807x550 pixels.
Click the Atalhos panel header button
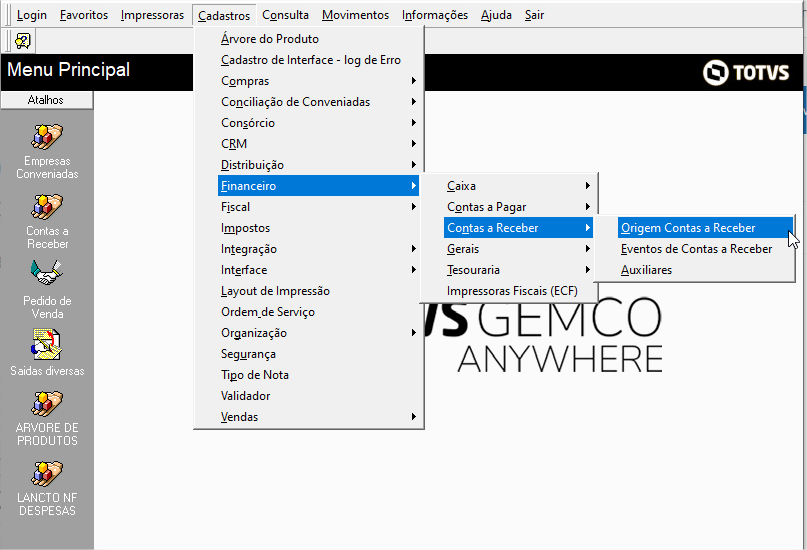pos(46,100)
